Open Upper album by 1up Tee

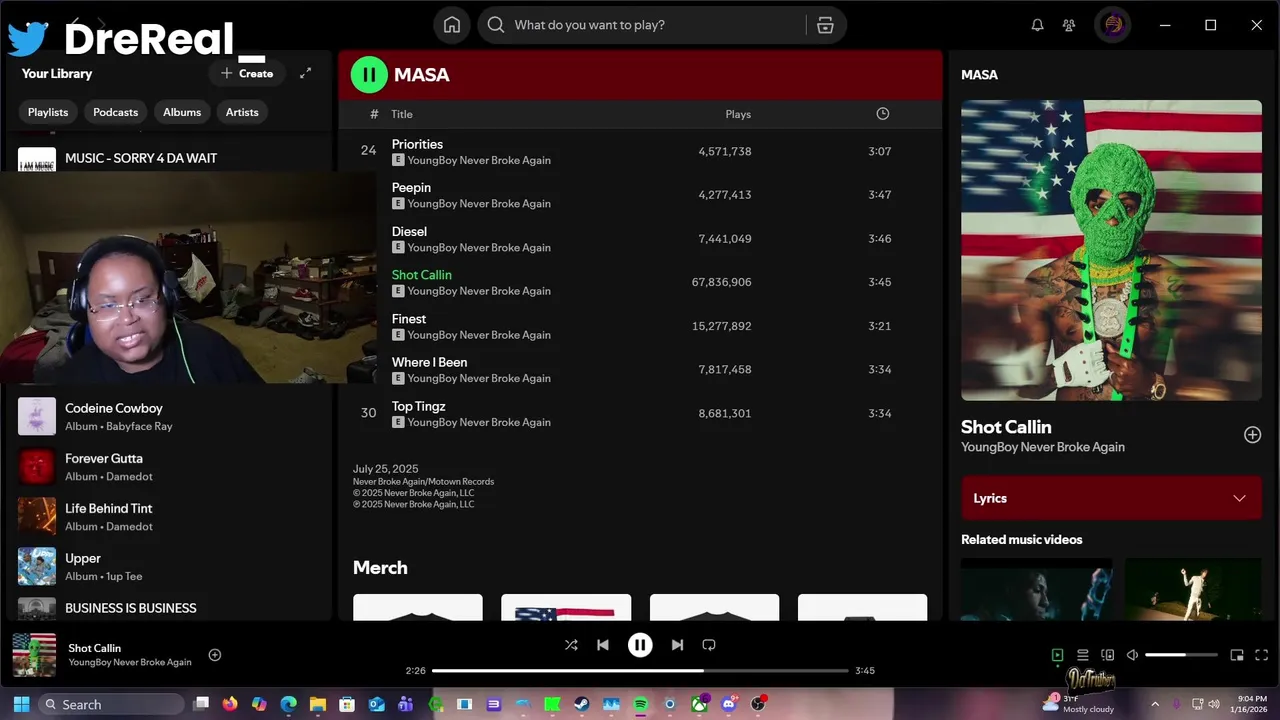(x=168, y=566)
